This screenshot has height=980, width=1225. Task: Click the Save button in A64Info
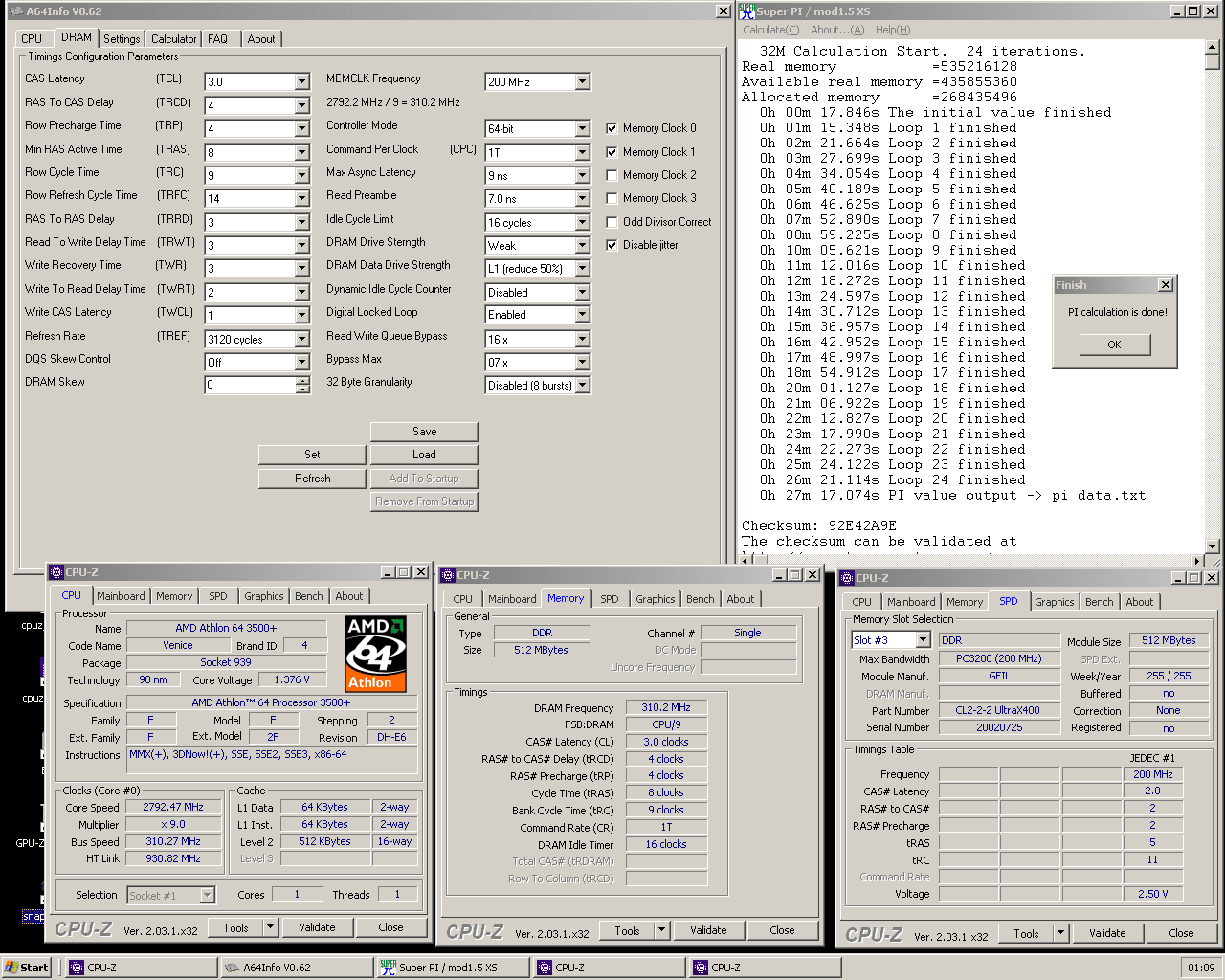(424, 432)
